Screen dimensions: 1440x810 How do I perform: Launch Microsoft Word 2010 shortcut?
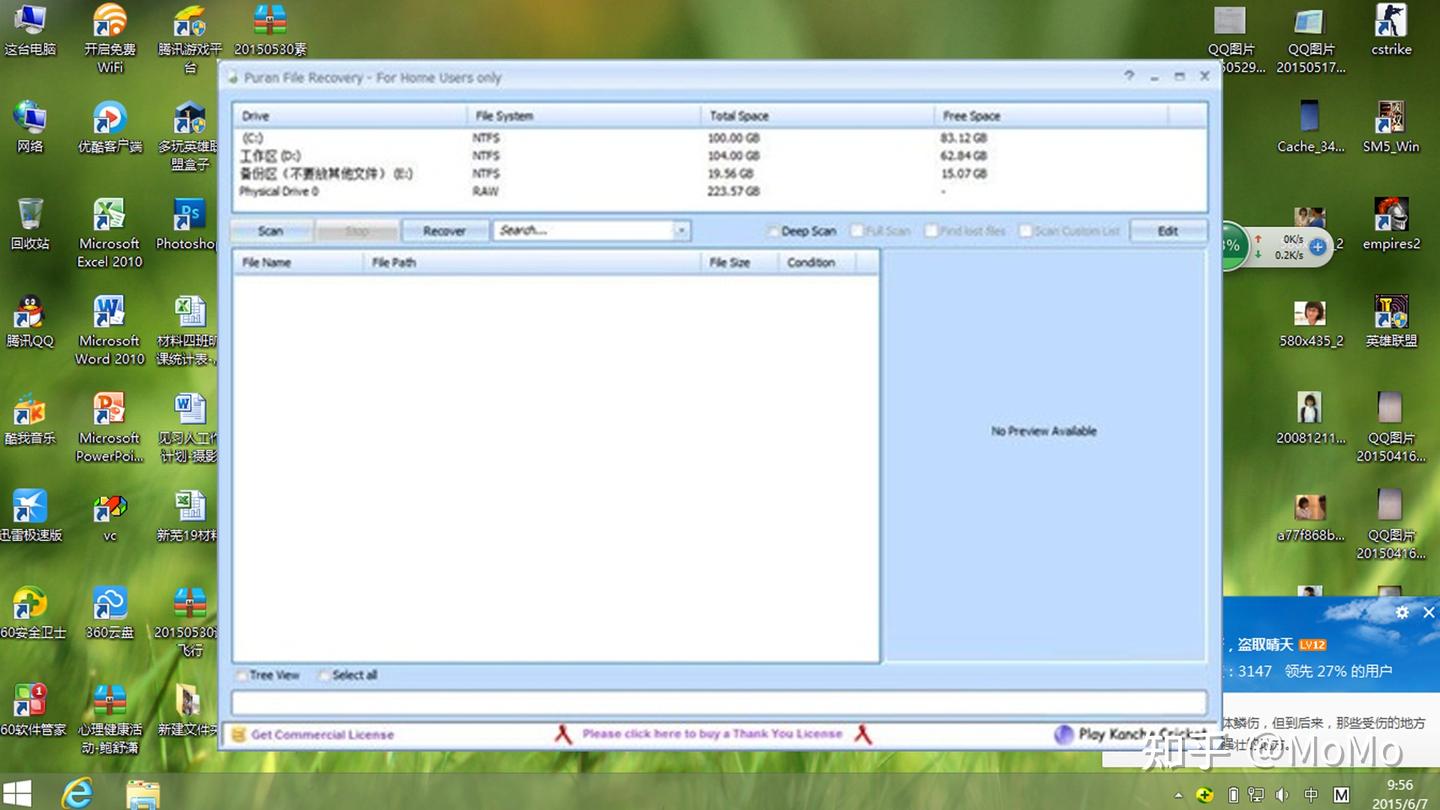tap(110, 330)
